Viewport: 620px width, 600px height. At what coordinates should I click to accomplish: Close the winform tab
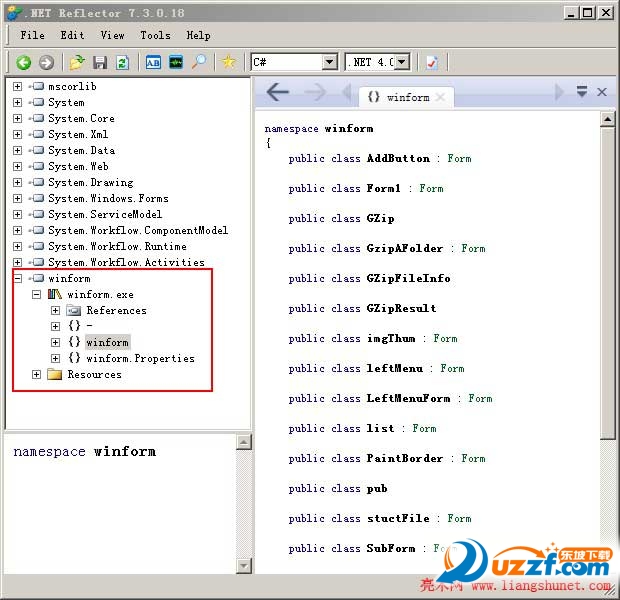click(440, 97)
